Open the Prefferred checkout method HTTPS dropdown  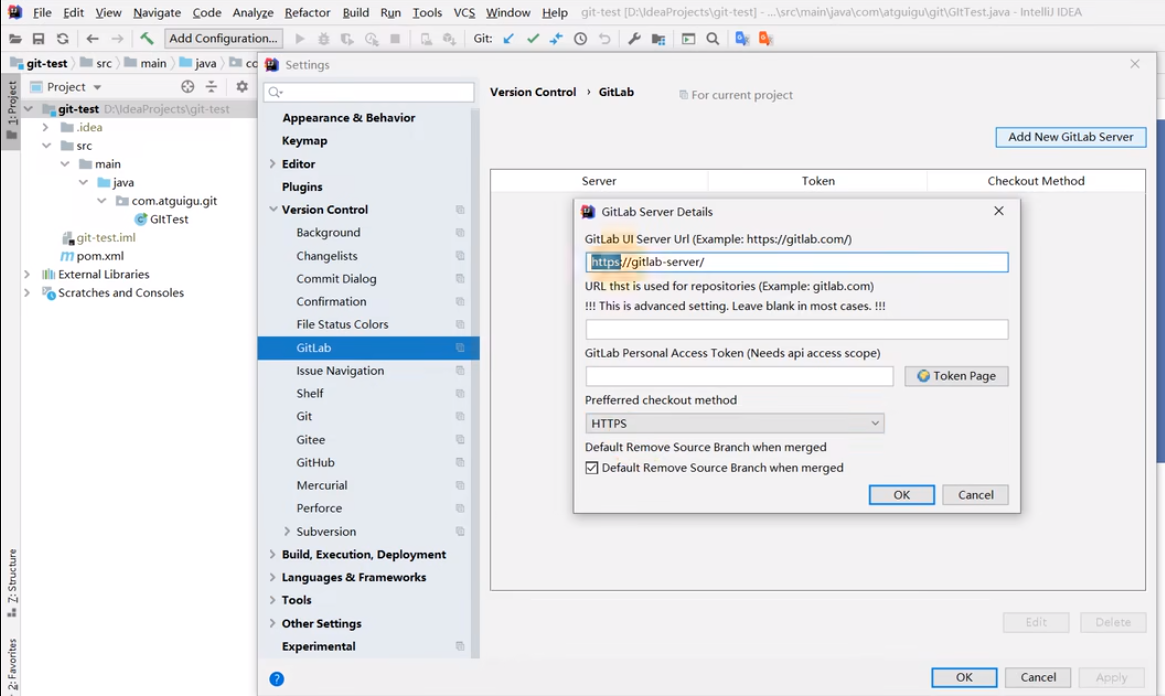point(734,423)
